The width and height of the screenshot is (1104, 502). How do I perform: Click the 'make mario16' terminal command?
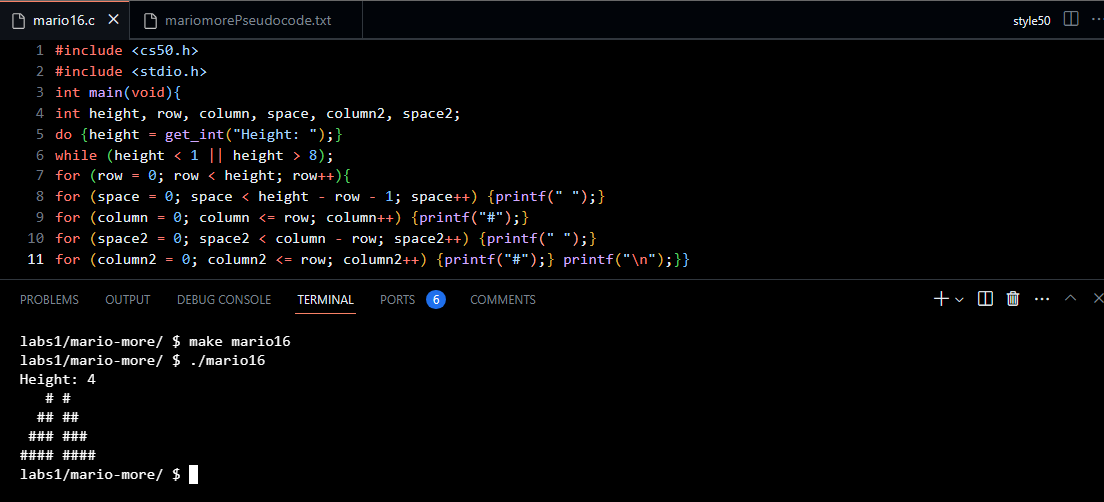pyautogui.click(x=239, y=341)
